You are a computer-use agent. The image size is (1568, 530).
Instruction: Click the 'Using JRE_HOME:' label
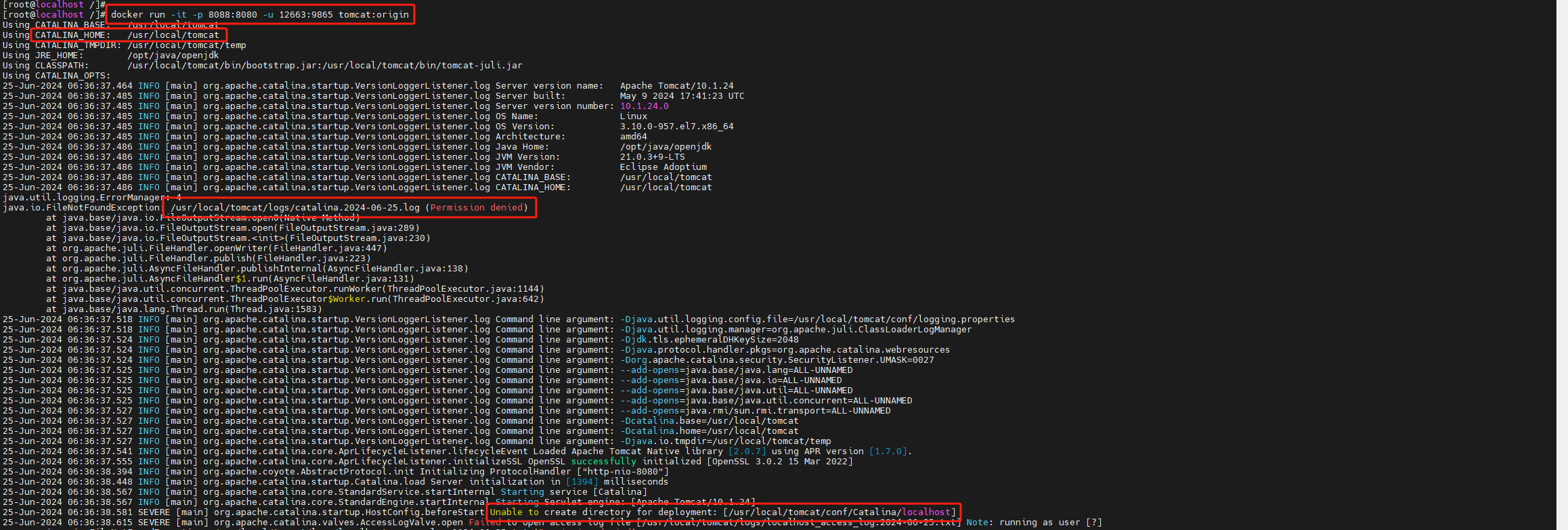pyautogui.click(x=43, y=55)
